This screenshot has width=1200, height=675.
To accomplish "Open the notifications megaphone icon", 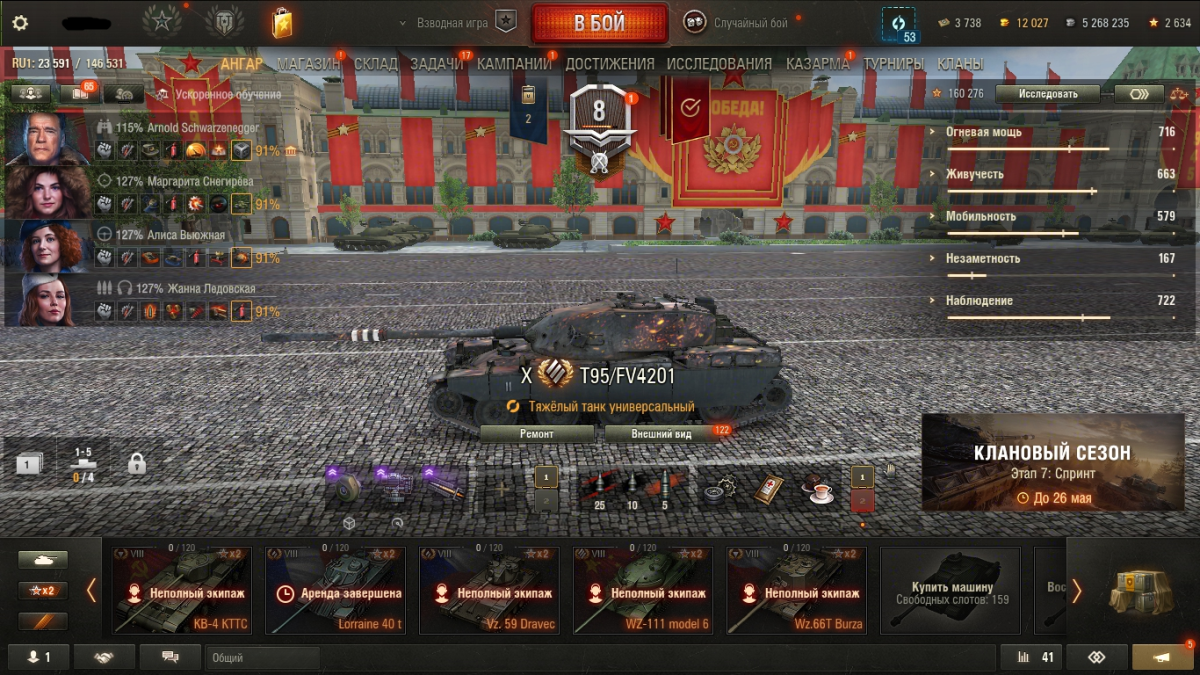I will (x=1162, y=657).
